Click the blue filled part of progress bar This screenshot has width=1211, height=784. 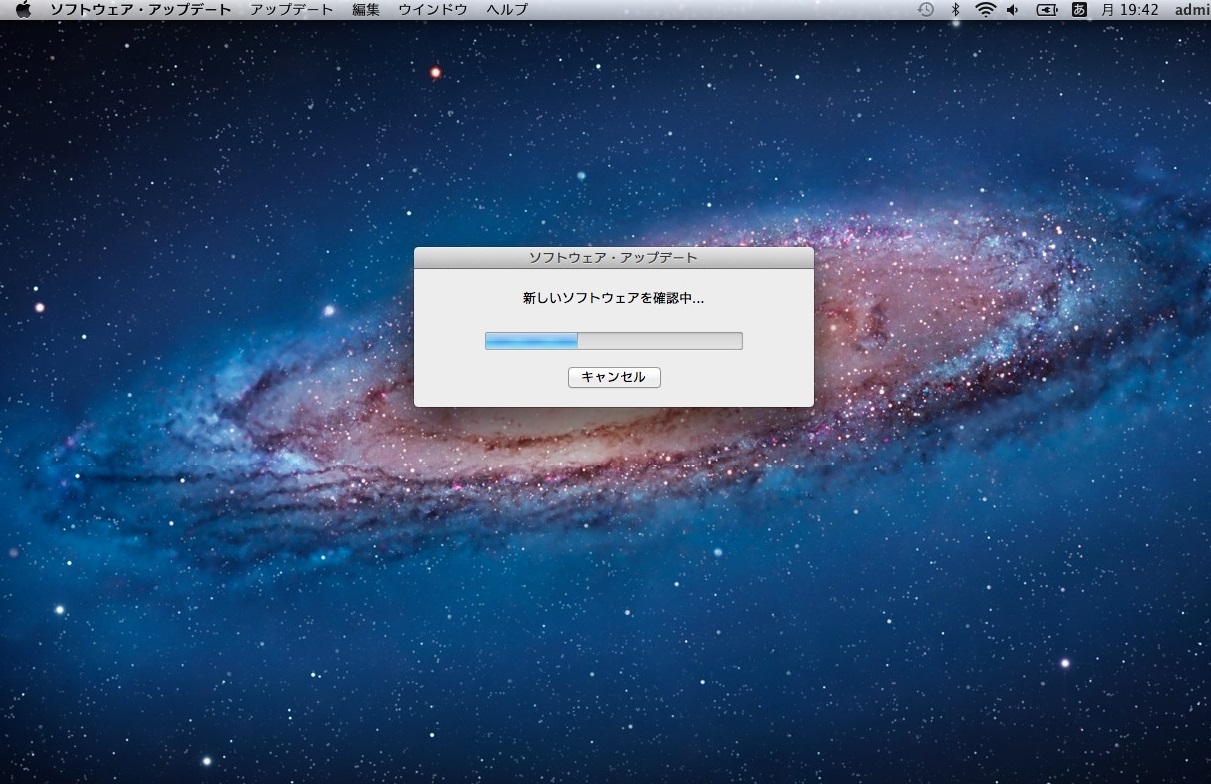531,341
